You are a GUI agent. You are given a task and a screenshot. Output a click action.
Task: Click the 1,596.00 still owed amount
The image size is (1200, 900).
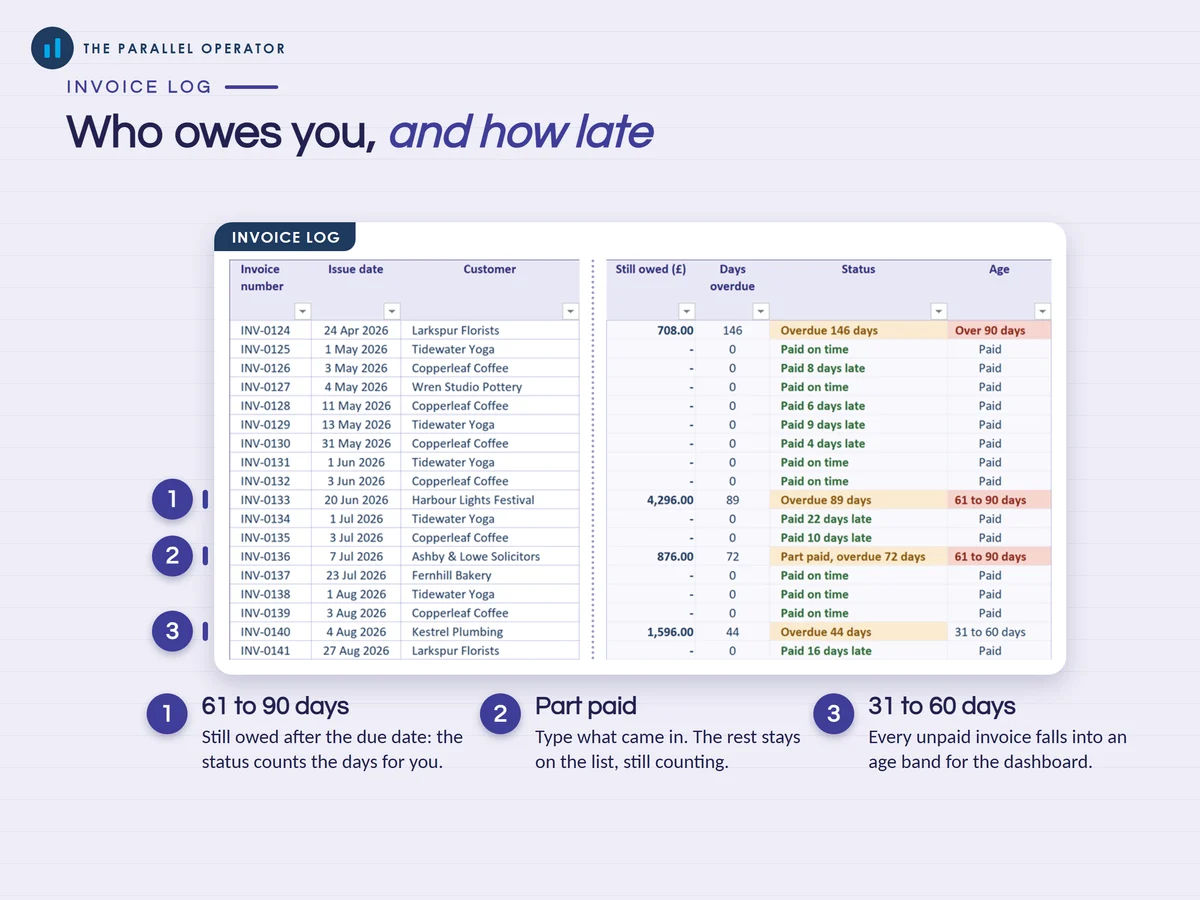click(x=670, y=632)
